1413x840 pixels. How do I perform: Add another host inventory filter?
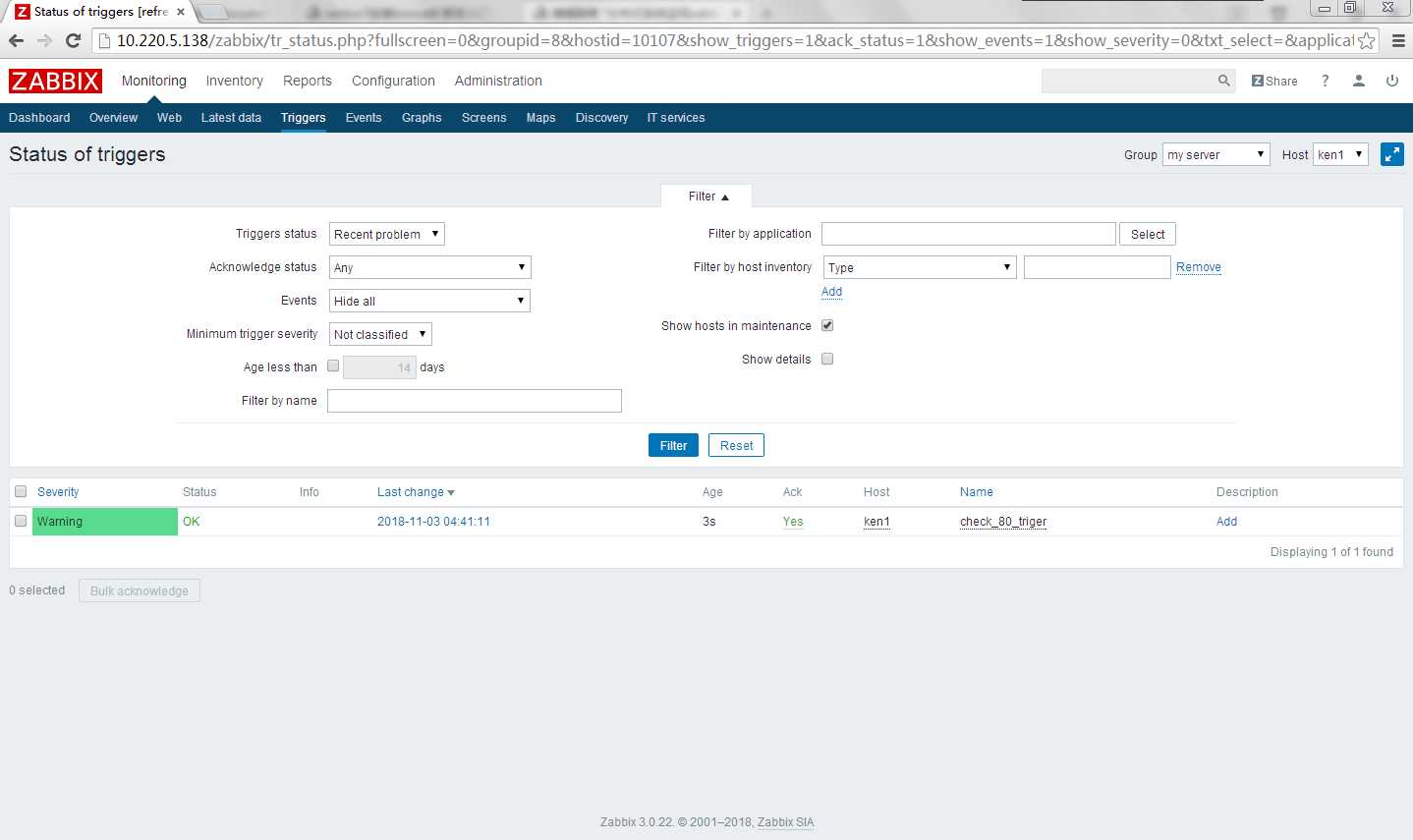point(831,292)
